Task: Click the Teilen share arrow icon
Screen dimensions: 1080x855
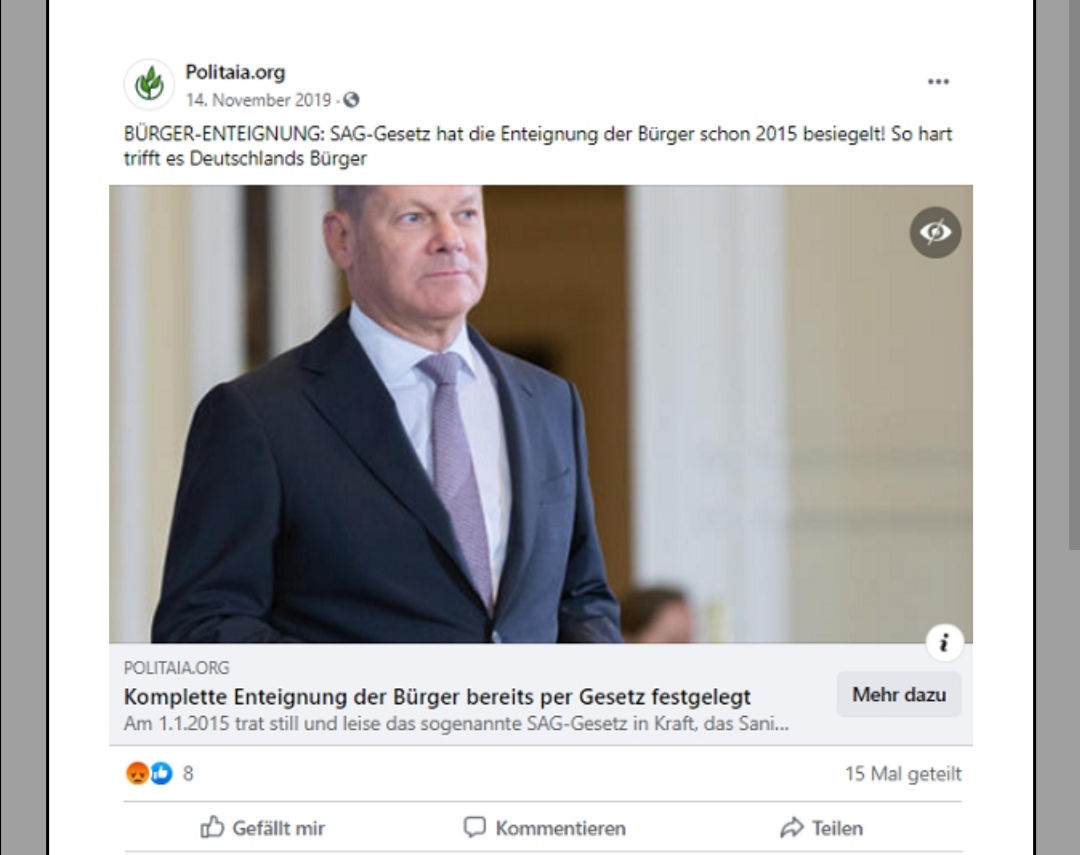Action: (792, 827)
